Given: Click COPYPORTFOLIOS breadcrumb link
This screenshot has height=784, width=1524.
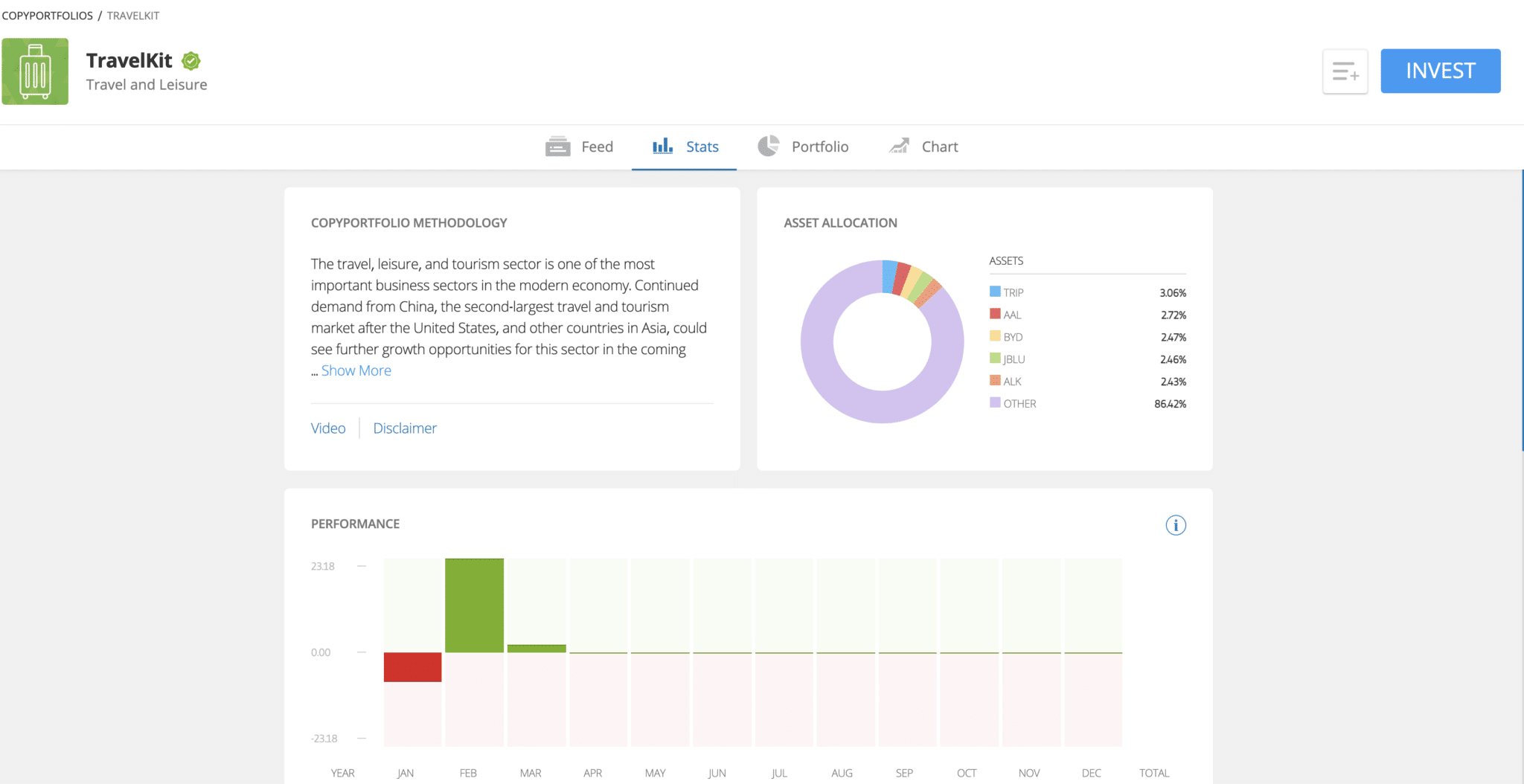Looking at the screenshot, I should pyautogui.click(x=48, y=16).
